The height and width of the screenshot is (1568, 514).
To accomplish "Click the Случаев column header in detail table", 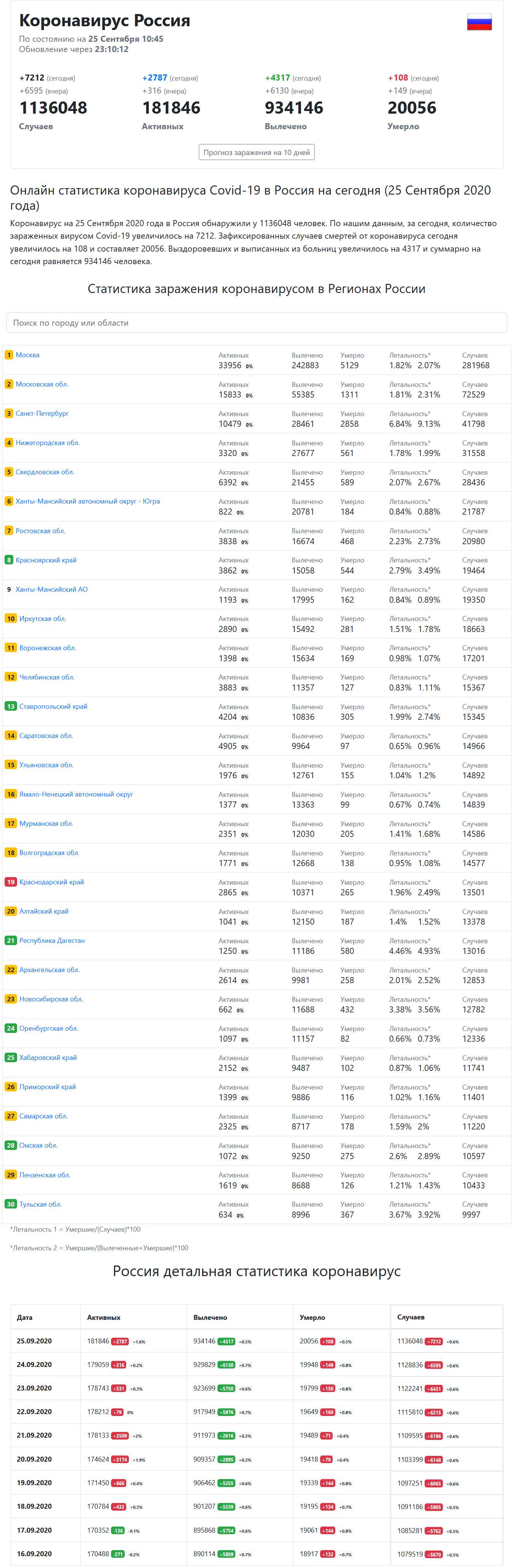I will 411,1317.
